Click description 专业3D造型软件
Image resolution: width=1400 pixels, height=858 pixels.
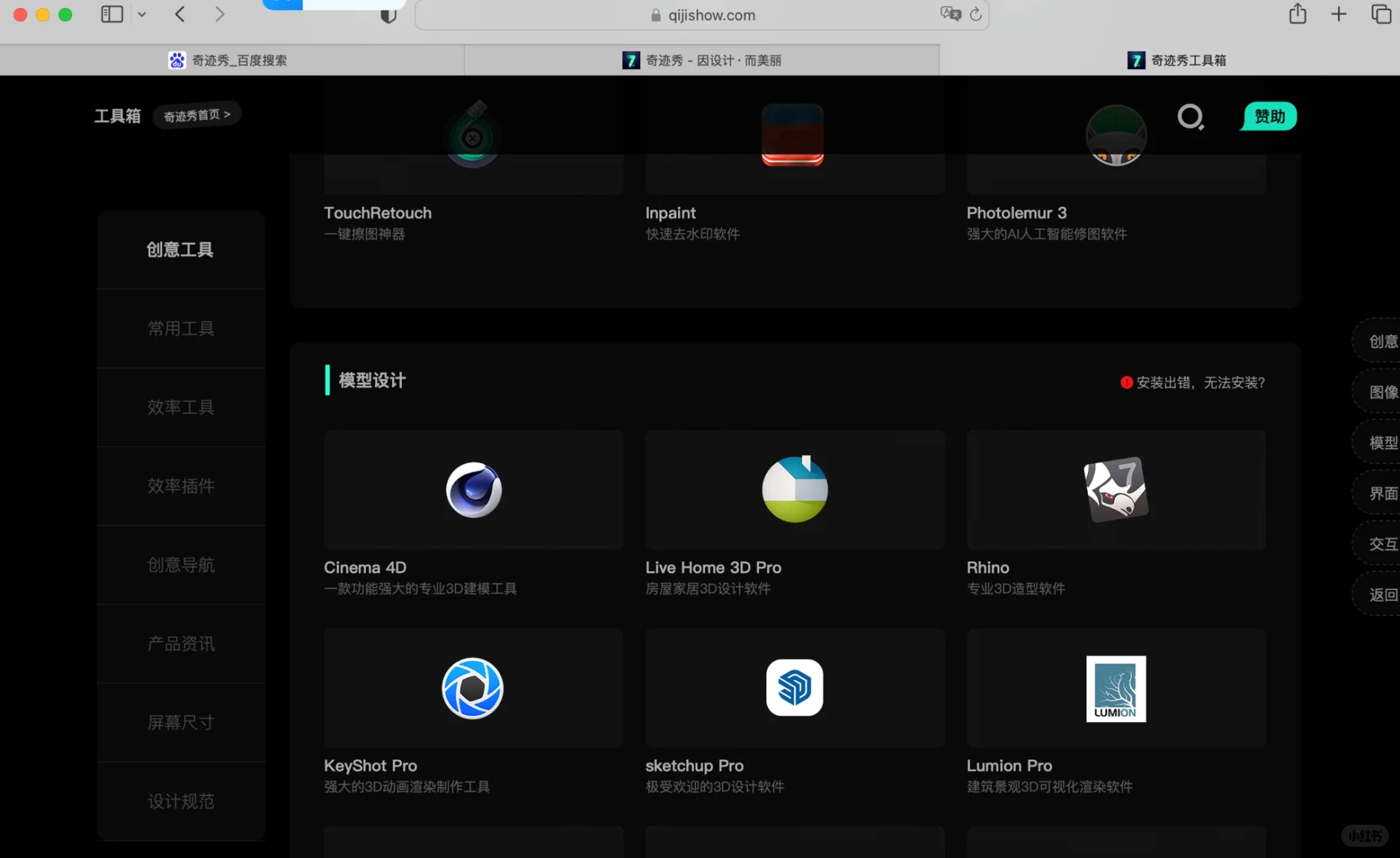pos(1016,589)
